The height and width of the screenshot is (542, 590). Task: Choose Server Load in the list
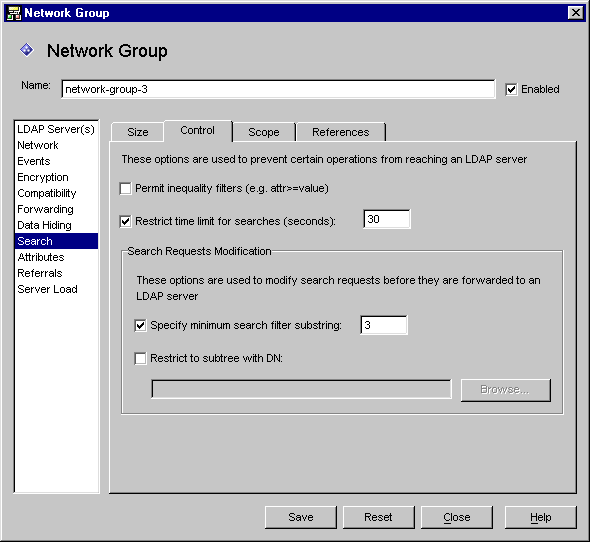[56, 289]
